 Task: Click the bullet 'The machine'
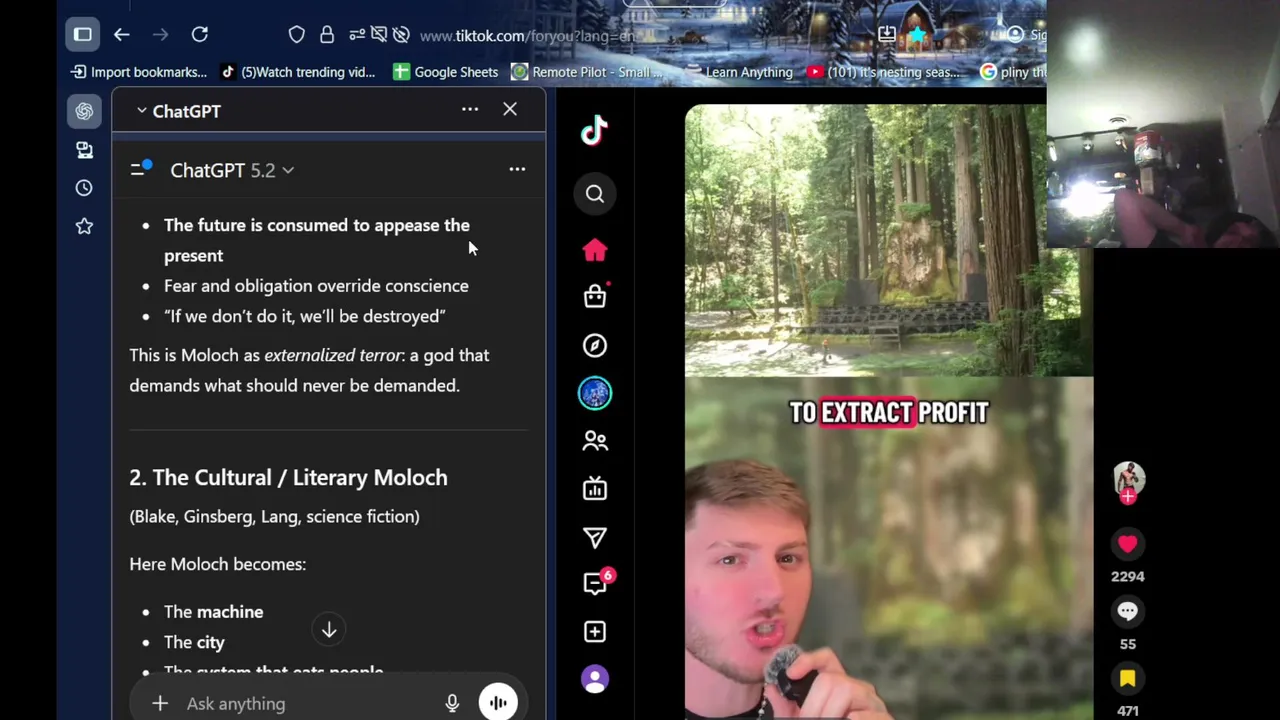coord(214,612)
